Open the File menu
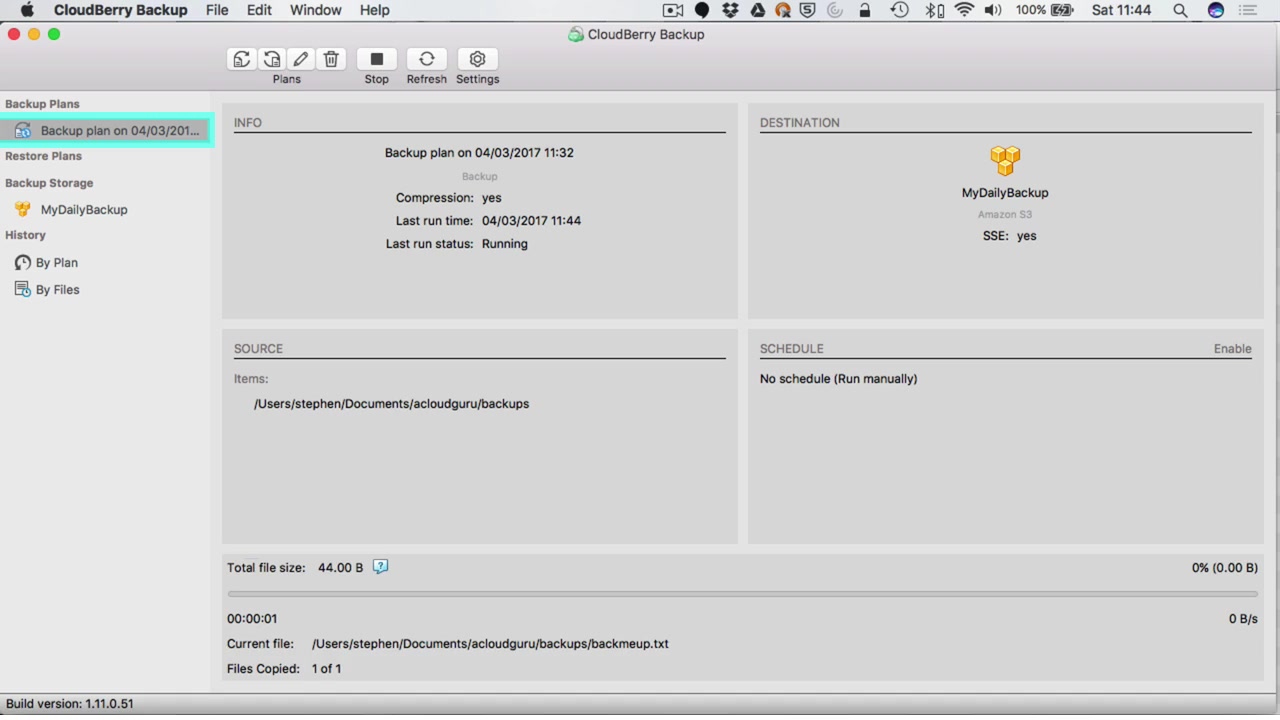 [x=217, y=10]
